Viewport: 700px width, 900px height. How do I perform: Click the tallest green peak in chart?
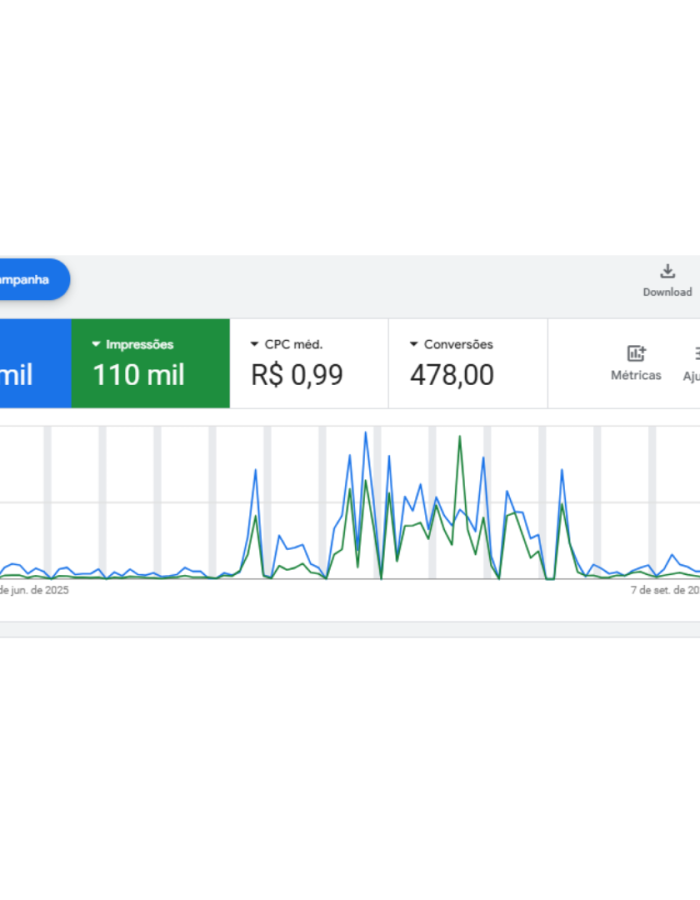(459, 437)
